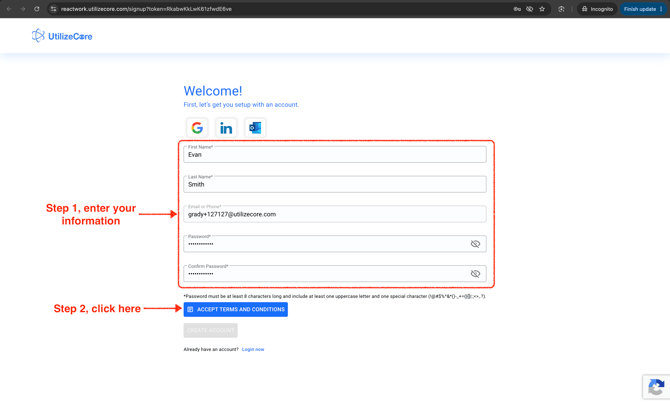Viewport: 670px width, 404px height.
Task: Click into the Email or Phone field
Action: pyautogui.click(x=335, y=214)
